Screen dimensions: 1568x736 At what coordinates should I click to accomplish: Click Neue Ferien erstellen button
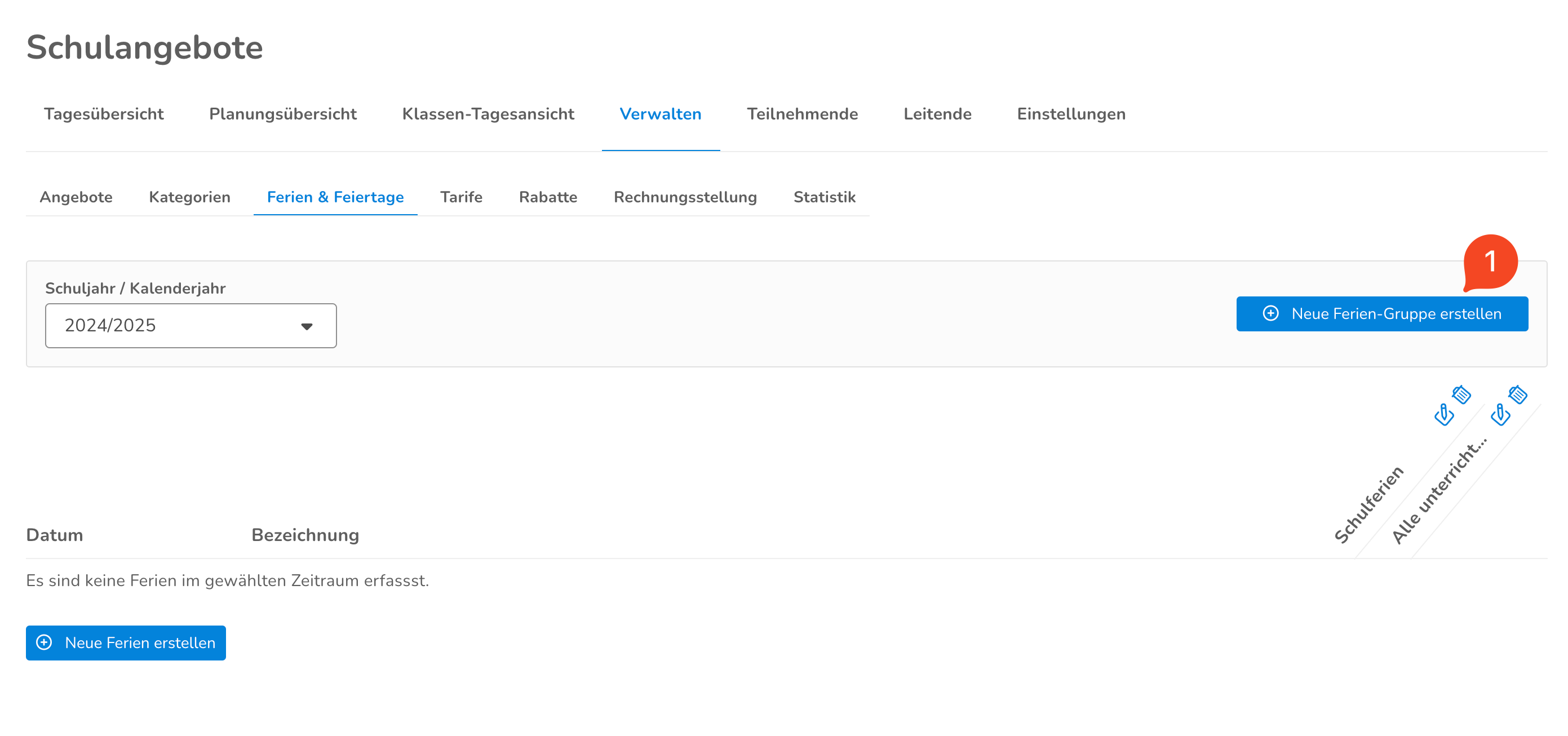point(126,642)
